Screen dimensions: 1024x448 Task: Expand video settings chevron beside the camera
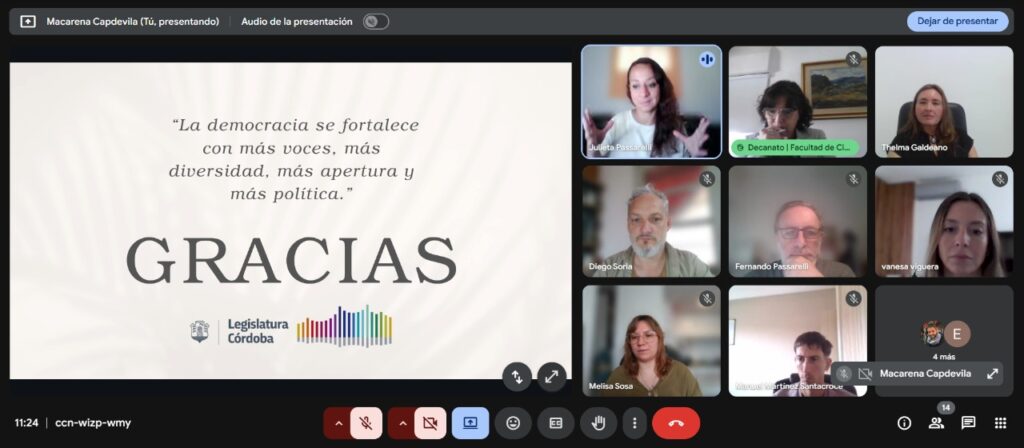402,423
